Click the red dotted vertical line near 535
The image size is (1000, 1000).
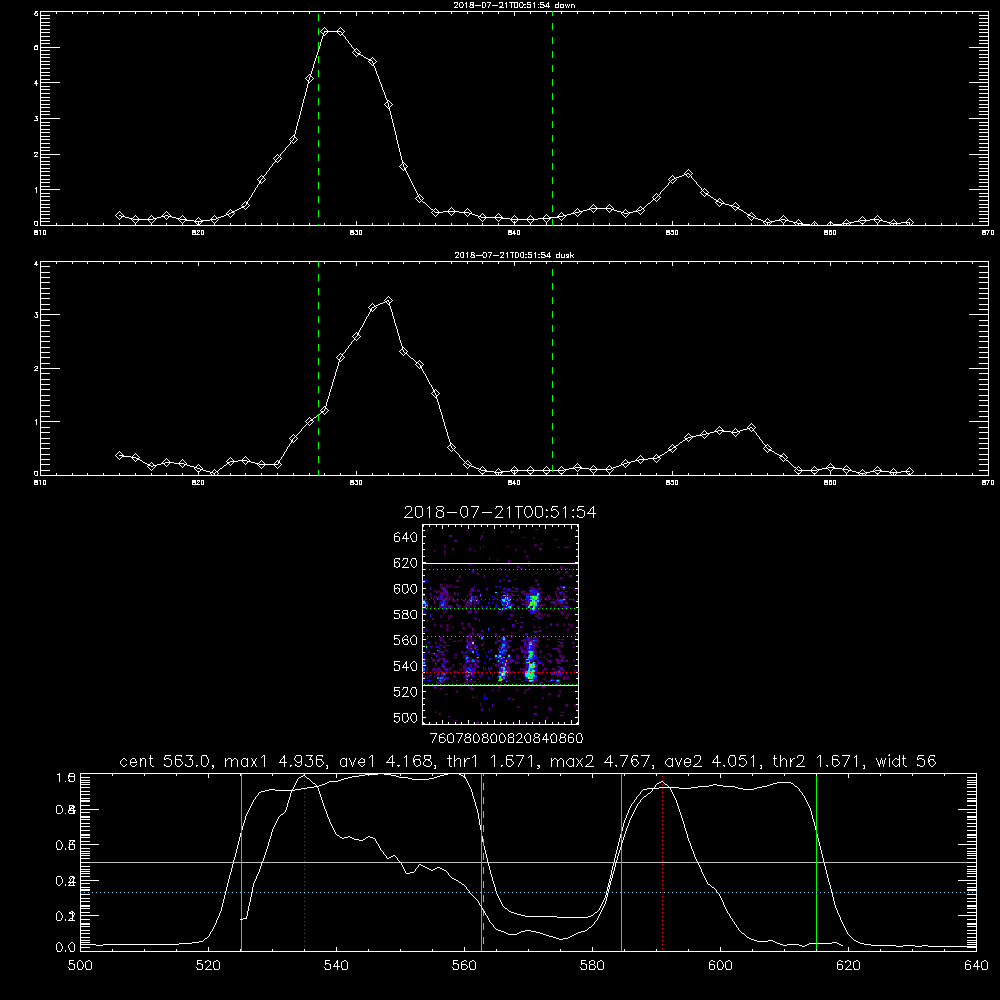point(305,862)
